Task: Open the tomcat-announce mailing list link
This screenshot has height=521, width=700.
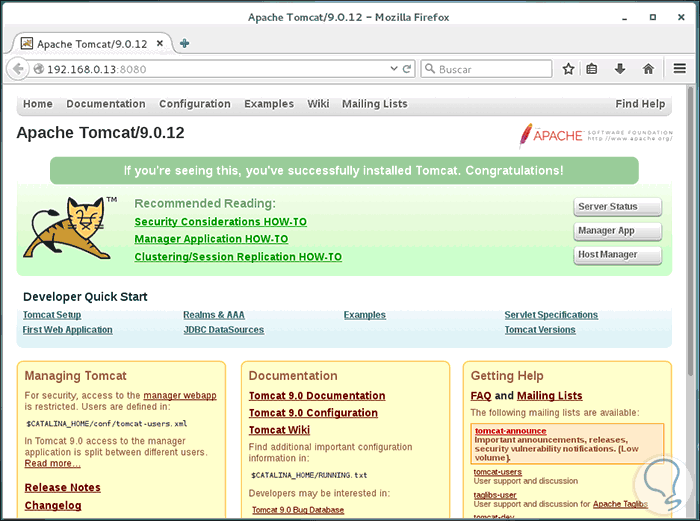Action: (x=510, y=431)
